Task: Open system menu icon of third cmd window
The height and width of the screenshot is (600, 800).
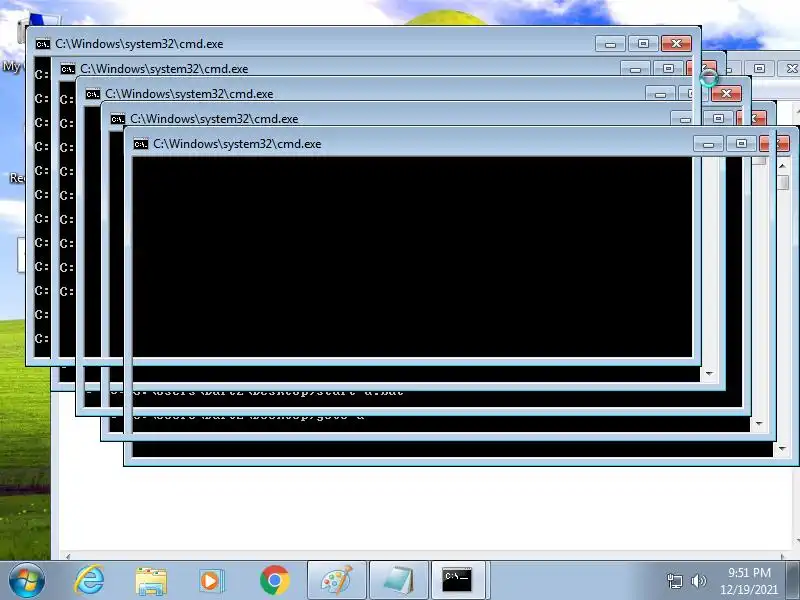Action: click(93, 94)
